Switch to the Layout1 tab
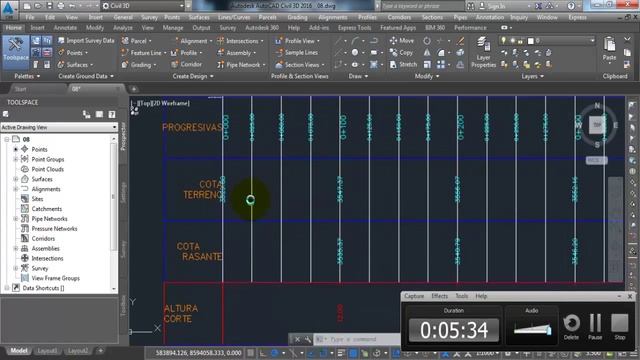 pyautogui.click(x=47, y=351)
